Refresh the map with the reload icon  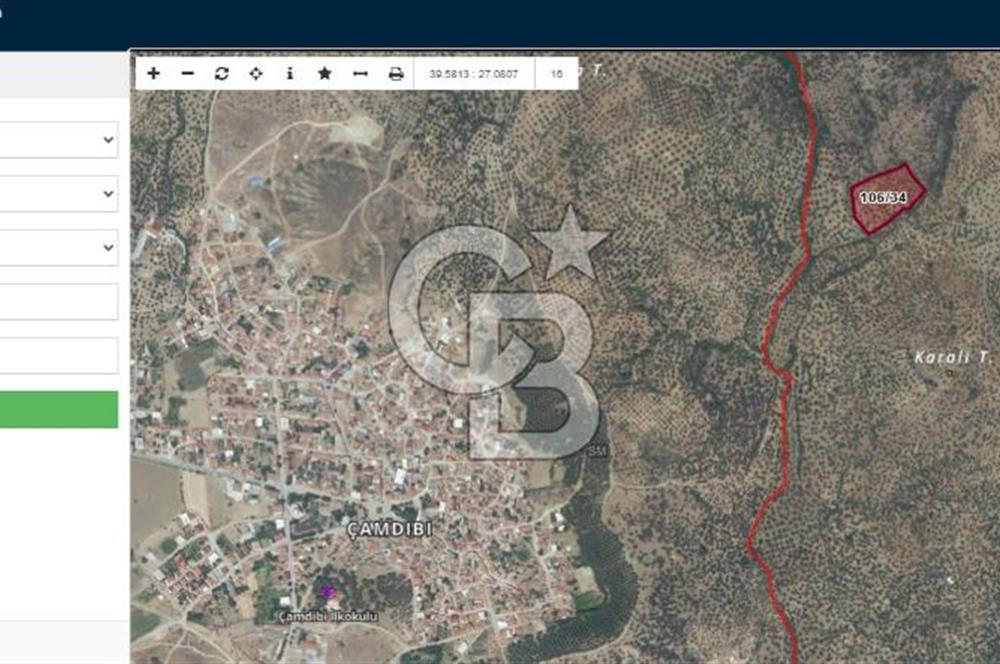click(x=222, y=74)
